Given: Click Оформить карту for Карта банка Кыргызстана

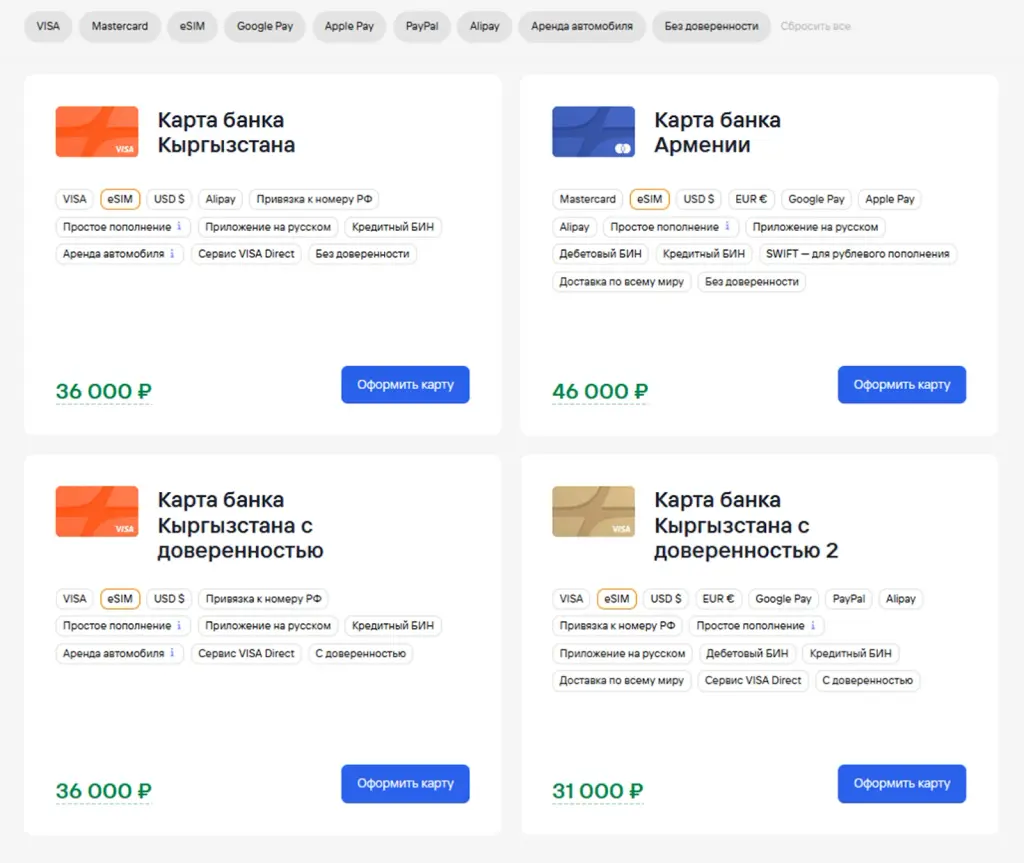Looking at the screenshot, I should (x=405, y=385).
